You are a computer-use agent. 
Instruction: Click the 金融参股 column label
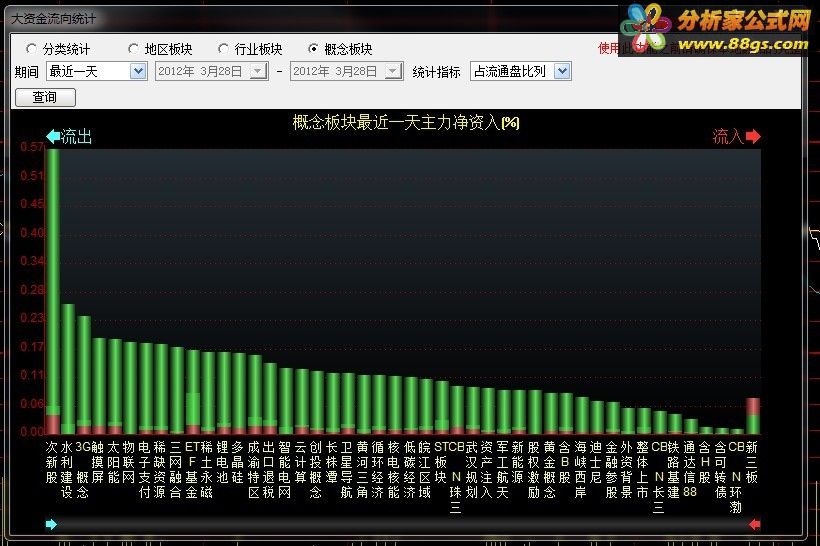(x=611, y=470)
